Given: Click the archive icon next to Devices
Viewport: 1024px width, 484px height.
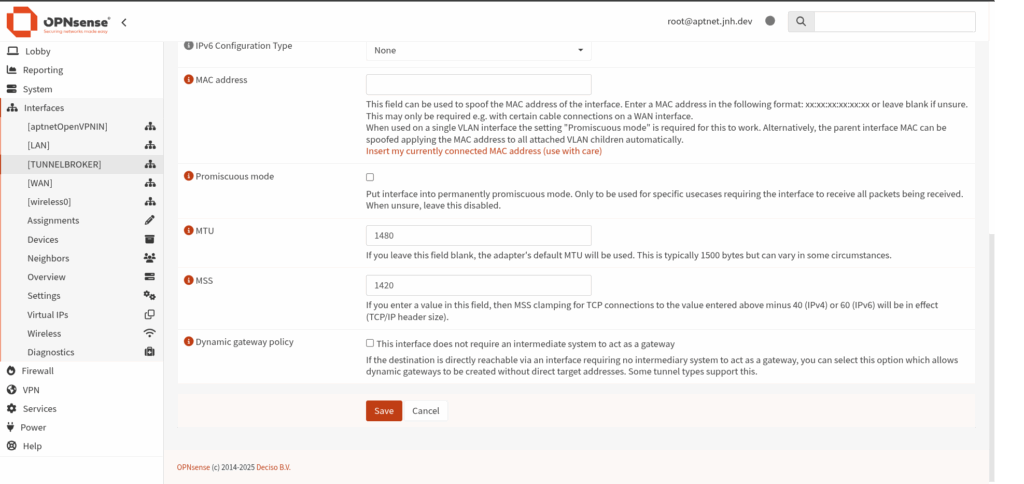Looking at the screenshot, I should tap(150, 239).
